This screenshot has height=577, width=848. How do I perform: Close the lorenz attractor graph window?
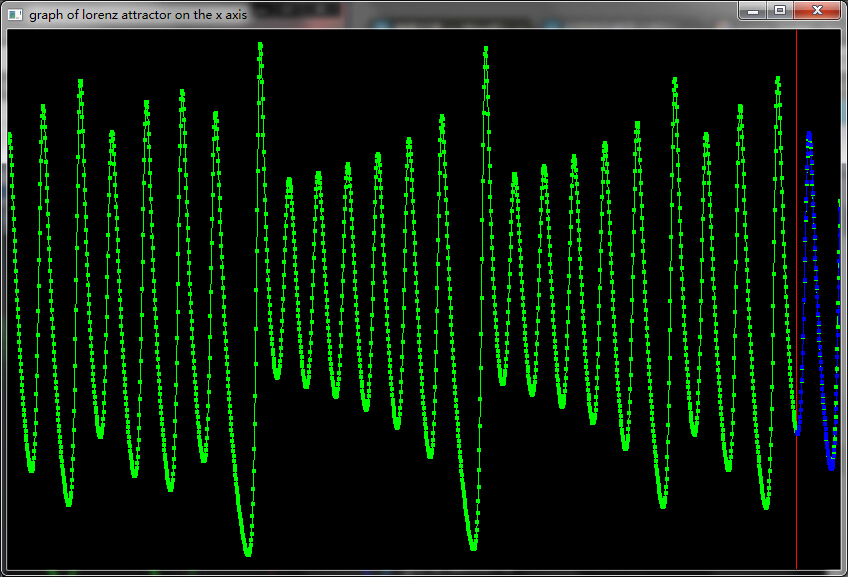(x=817, y=11)
